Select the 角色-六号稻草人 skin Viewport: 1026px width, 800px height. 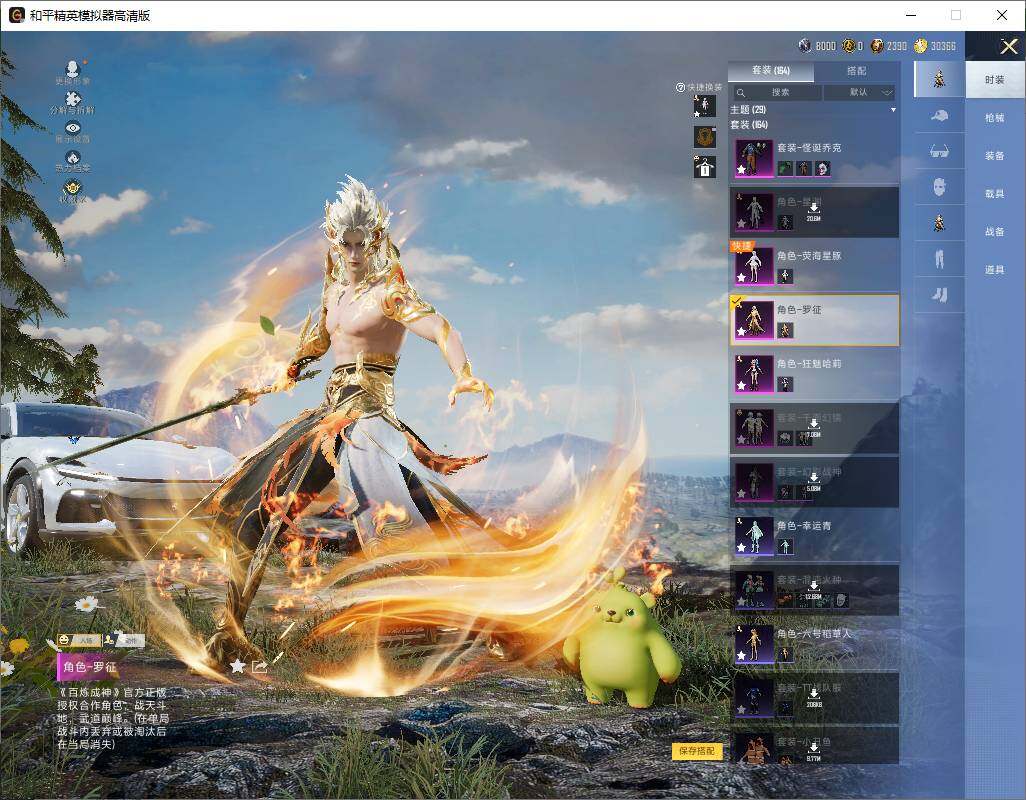coord(814,644)
